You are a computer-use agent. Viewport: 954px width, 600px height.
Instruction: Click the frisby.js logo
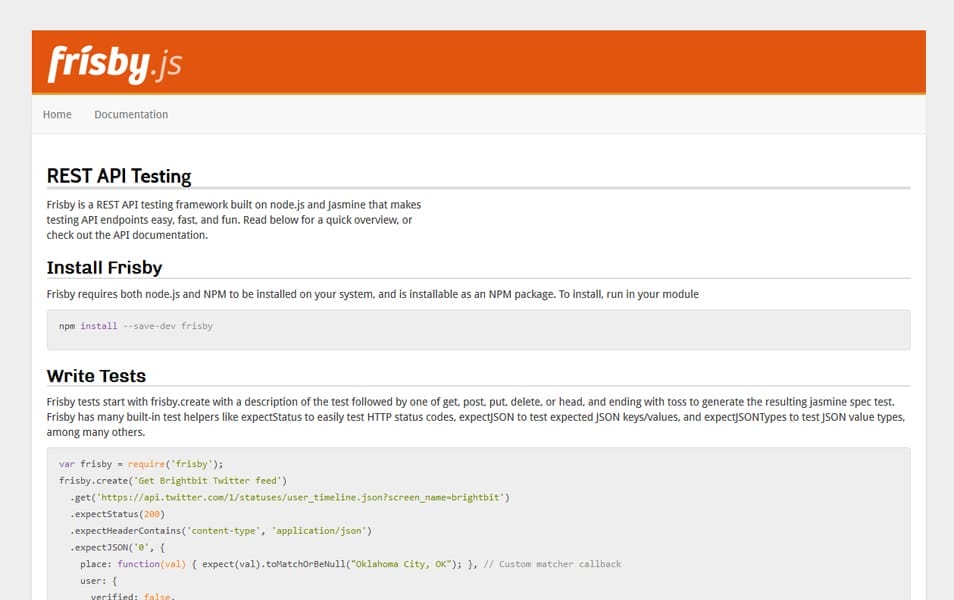pos(114,62)
